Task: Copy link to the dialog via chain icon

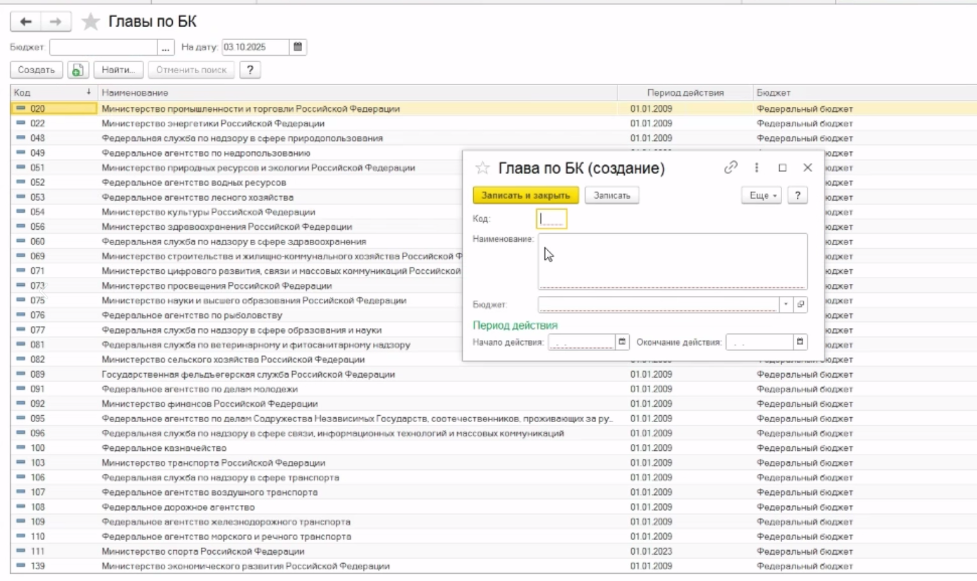Action: 731,167
